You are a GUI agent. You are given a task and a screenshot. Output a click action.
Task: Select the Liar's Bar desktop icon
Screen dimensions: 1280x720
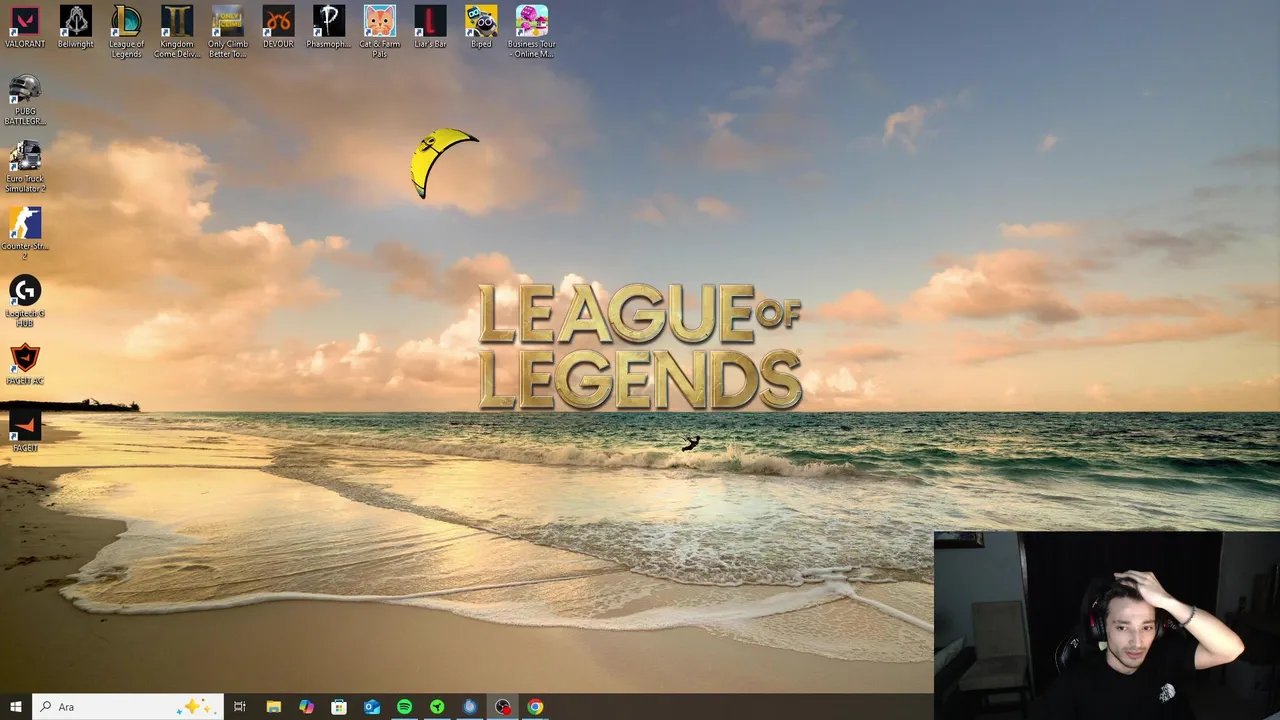(430, 27)
